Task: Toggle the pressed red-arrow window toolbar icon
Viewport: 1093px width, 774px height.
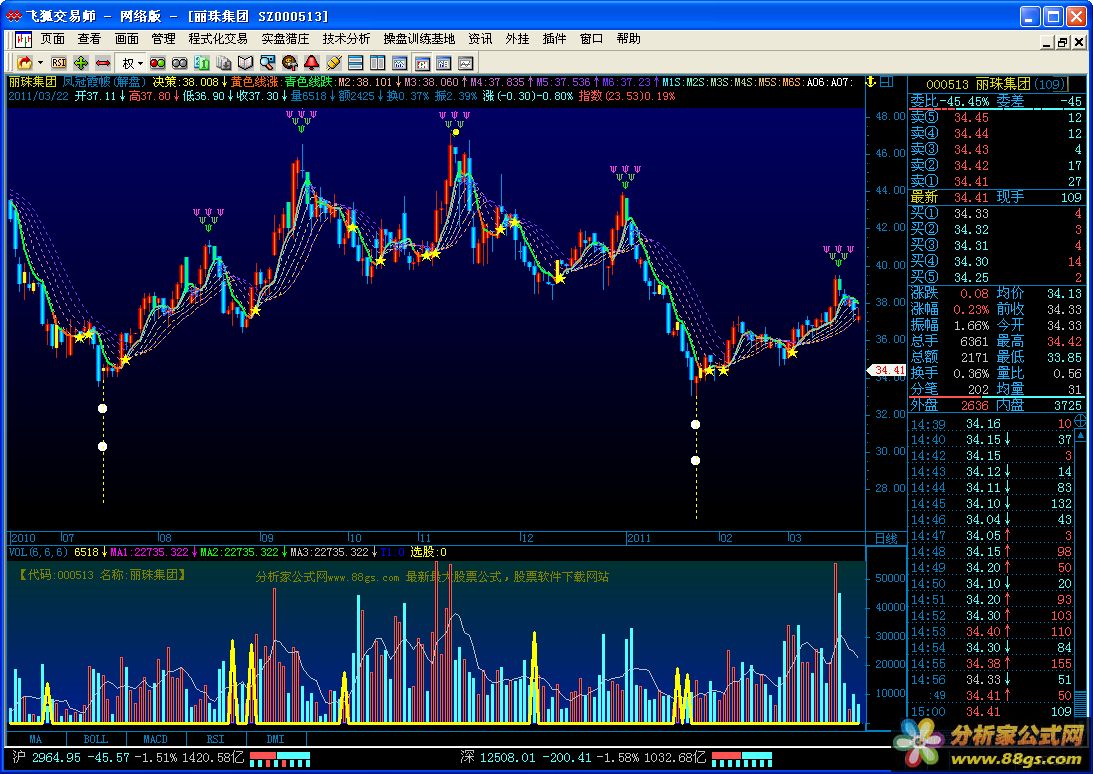Action: pyautogui.click(x=422, y=63)
